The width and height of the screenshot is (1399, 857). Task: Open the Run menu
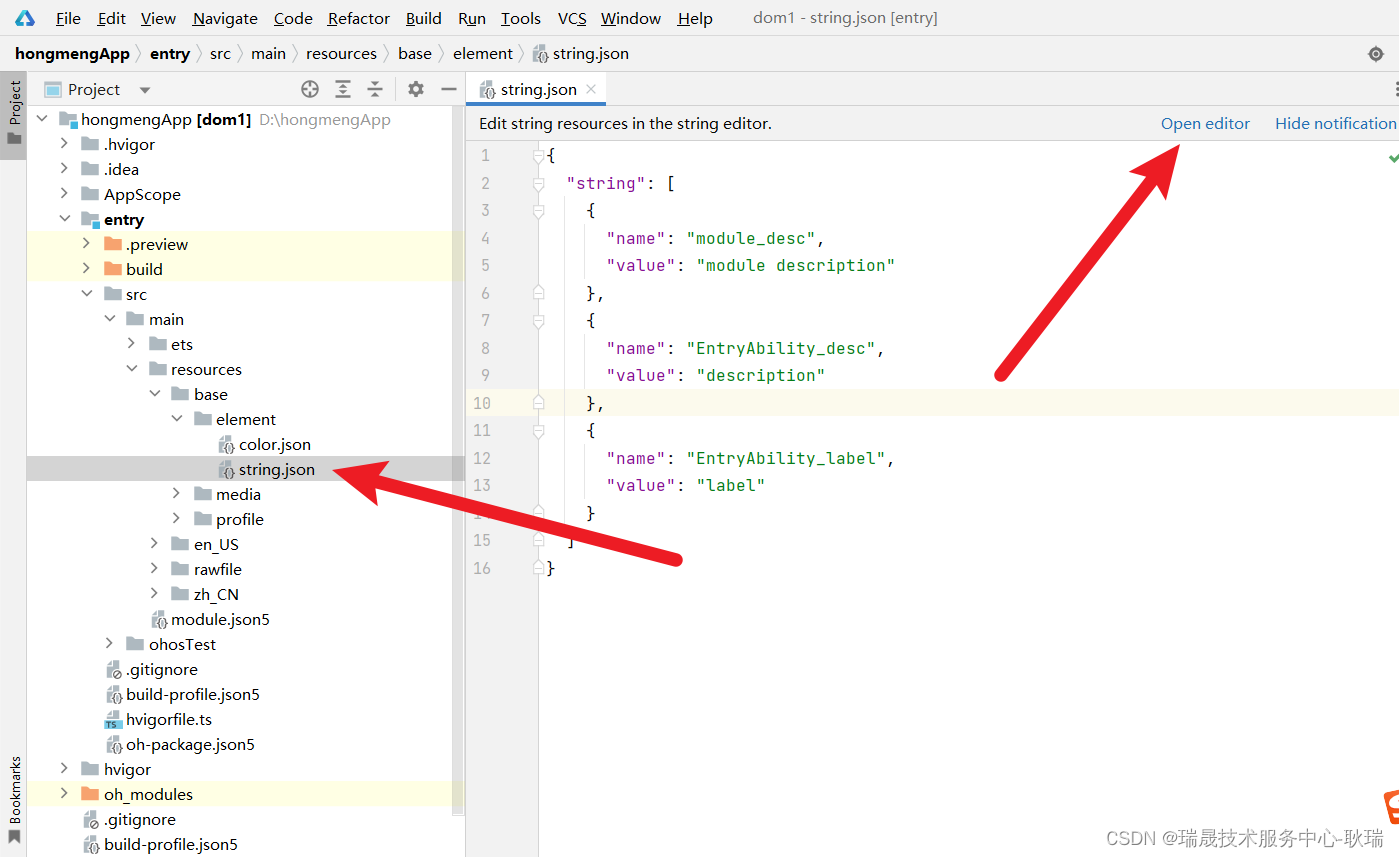coord(472,18)
